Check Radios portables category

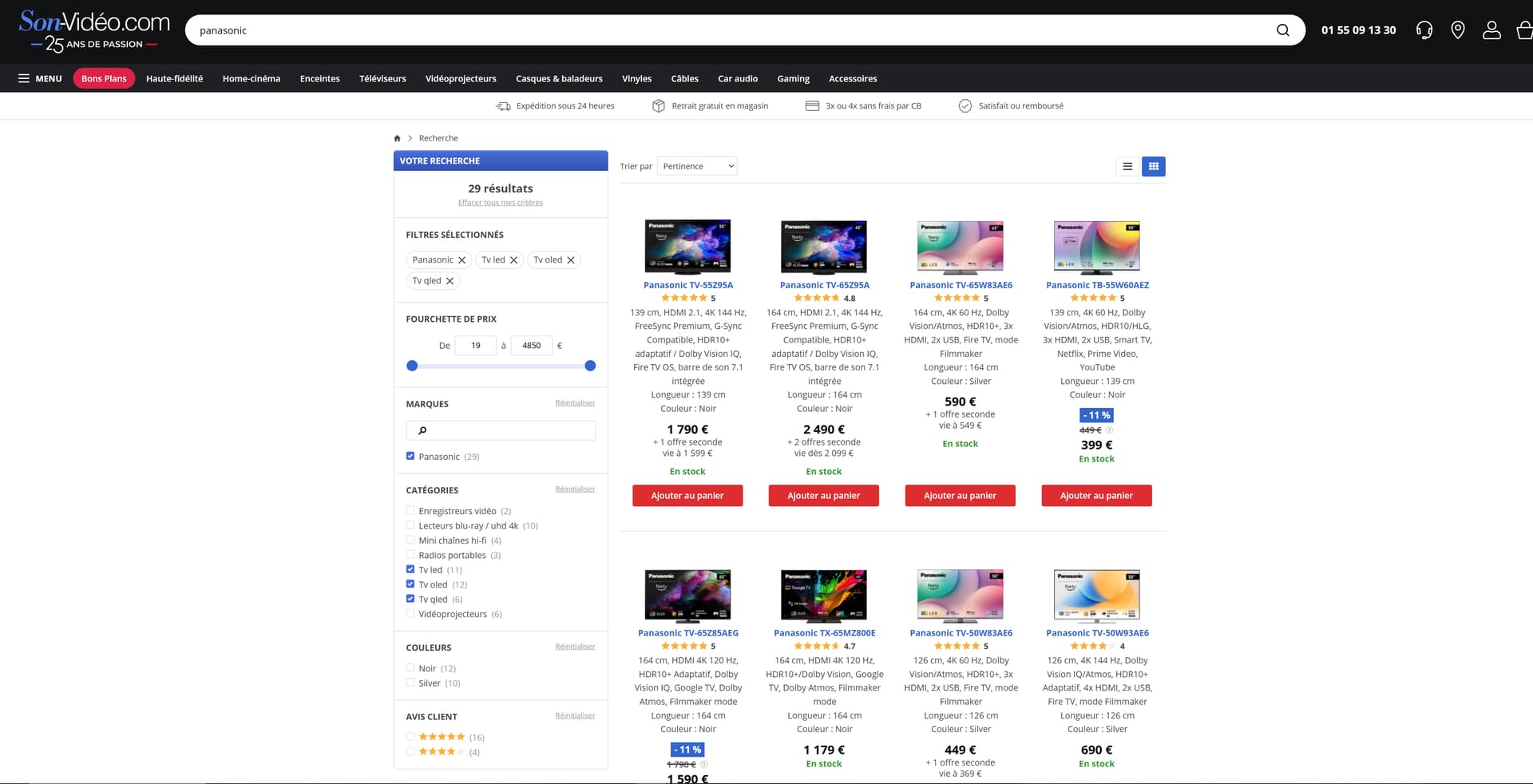410,554
